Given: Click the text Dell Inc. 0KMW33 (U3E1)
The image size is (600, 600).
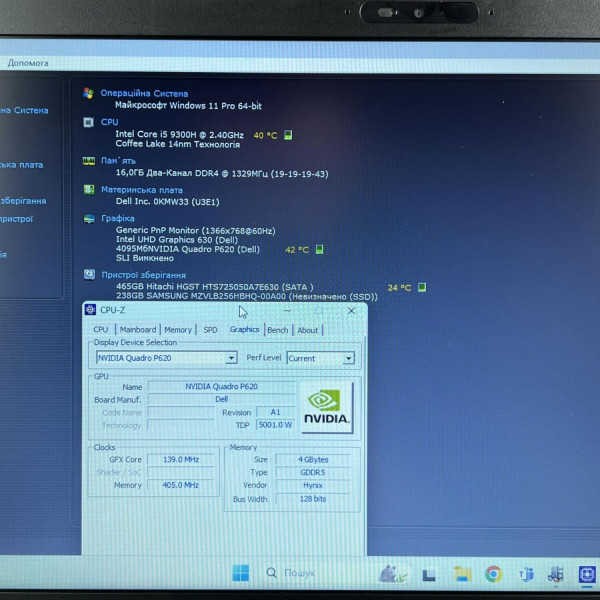Looking at the screenshot, I should click(168, 201).
